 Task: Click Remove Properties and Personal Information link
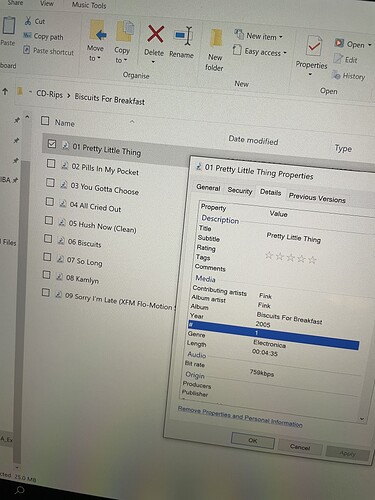tap(240, 416)
